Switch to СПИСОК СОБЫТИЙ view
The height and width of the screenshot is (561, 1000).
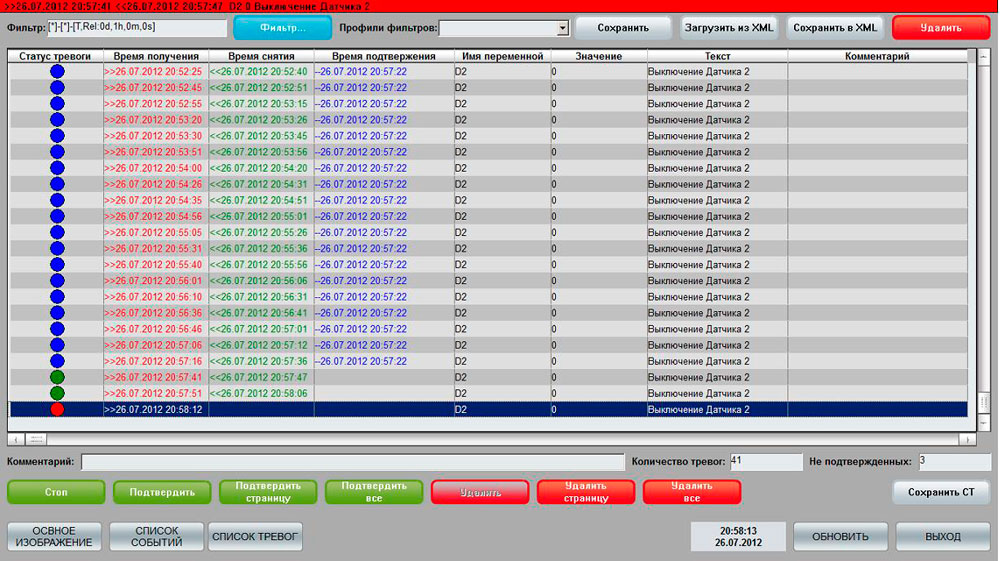tap(156, 537)
